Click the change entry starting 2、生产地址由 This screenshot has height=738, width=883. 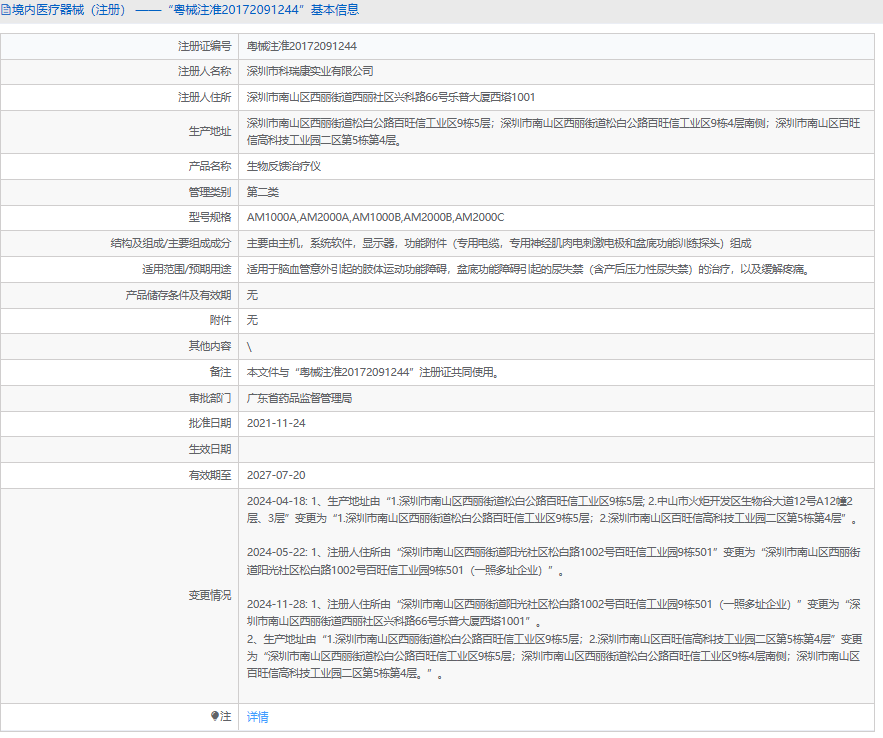point(554,656)
